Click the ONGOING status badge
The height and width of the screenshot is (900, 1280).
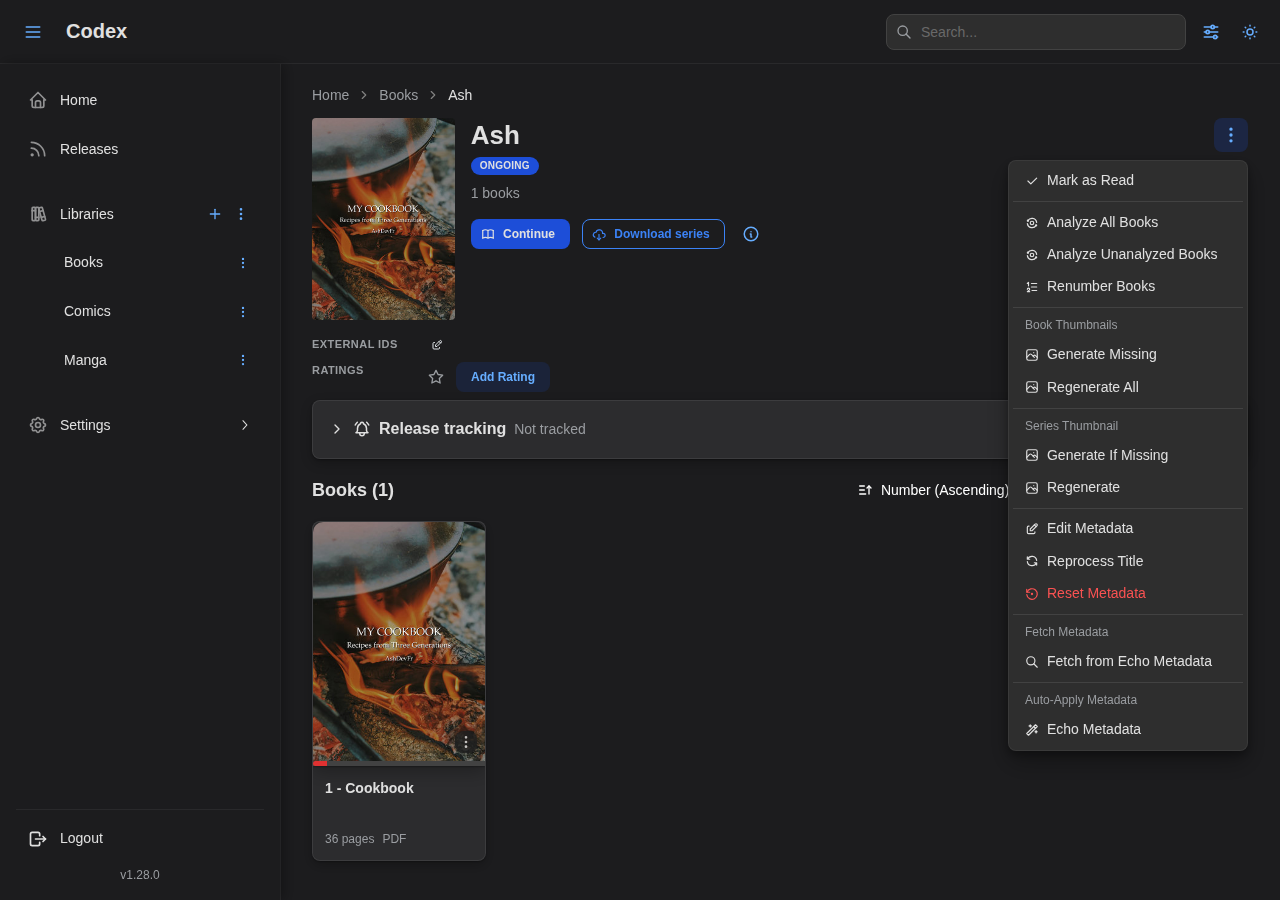click(505, 166)
